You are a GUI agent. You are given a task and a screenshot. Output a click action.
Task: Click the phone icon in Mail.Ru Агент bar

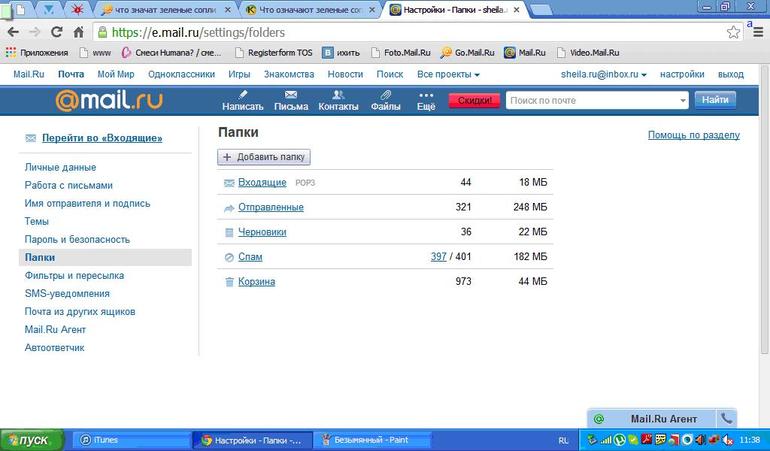click(x=727, y=419)
